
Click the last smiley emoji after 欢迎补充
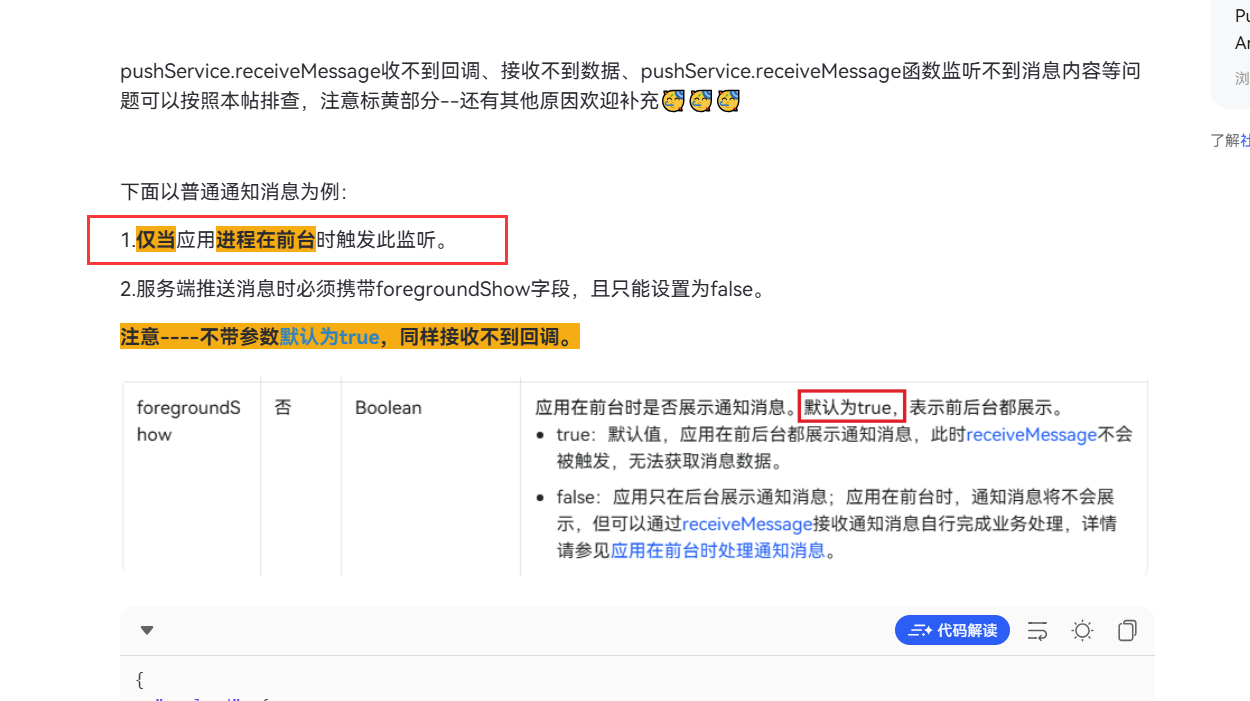[x=728, y=100]
